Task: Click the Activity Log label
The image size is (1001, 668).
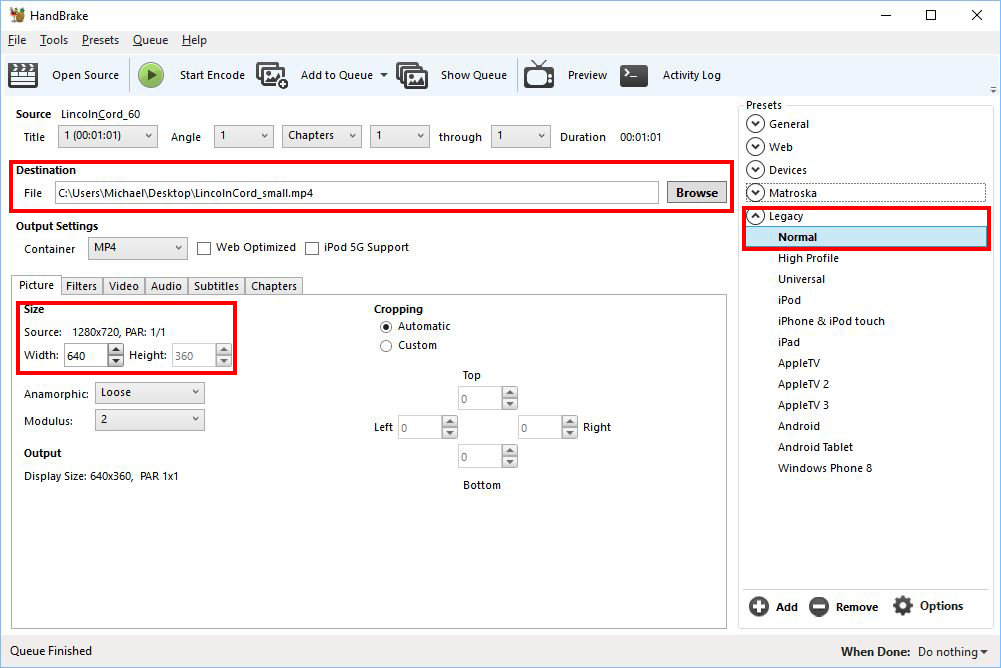Action: tap(691, 75)
